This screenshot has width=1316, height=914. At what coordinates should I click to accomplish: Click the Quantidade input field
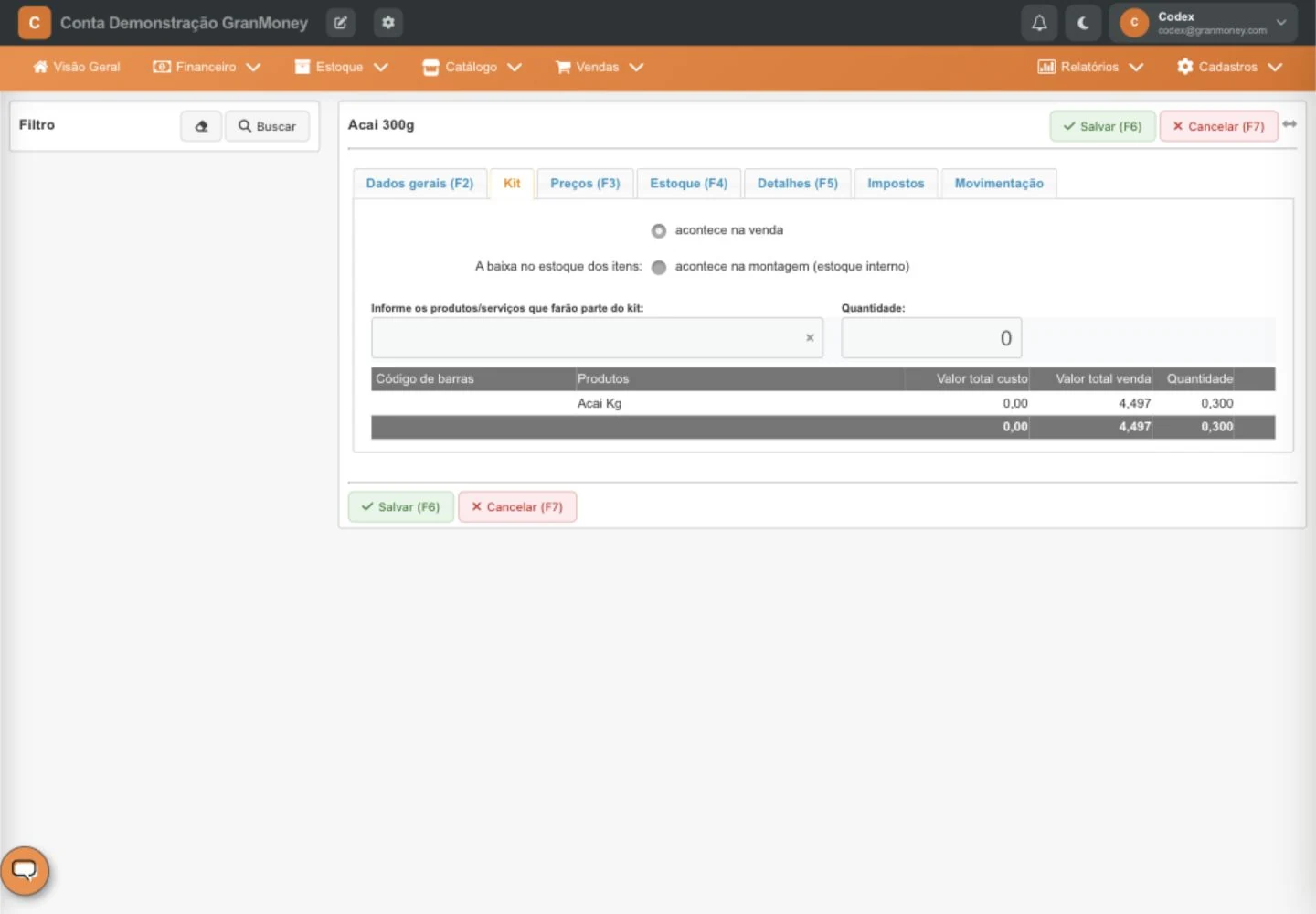[x=931, y=338]
